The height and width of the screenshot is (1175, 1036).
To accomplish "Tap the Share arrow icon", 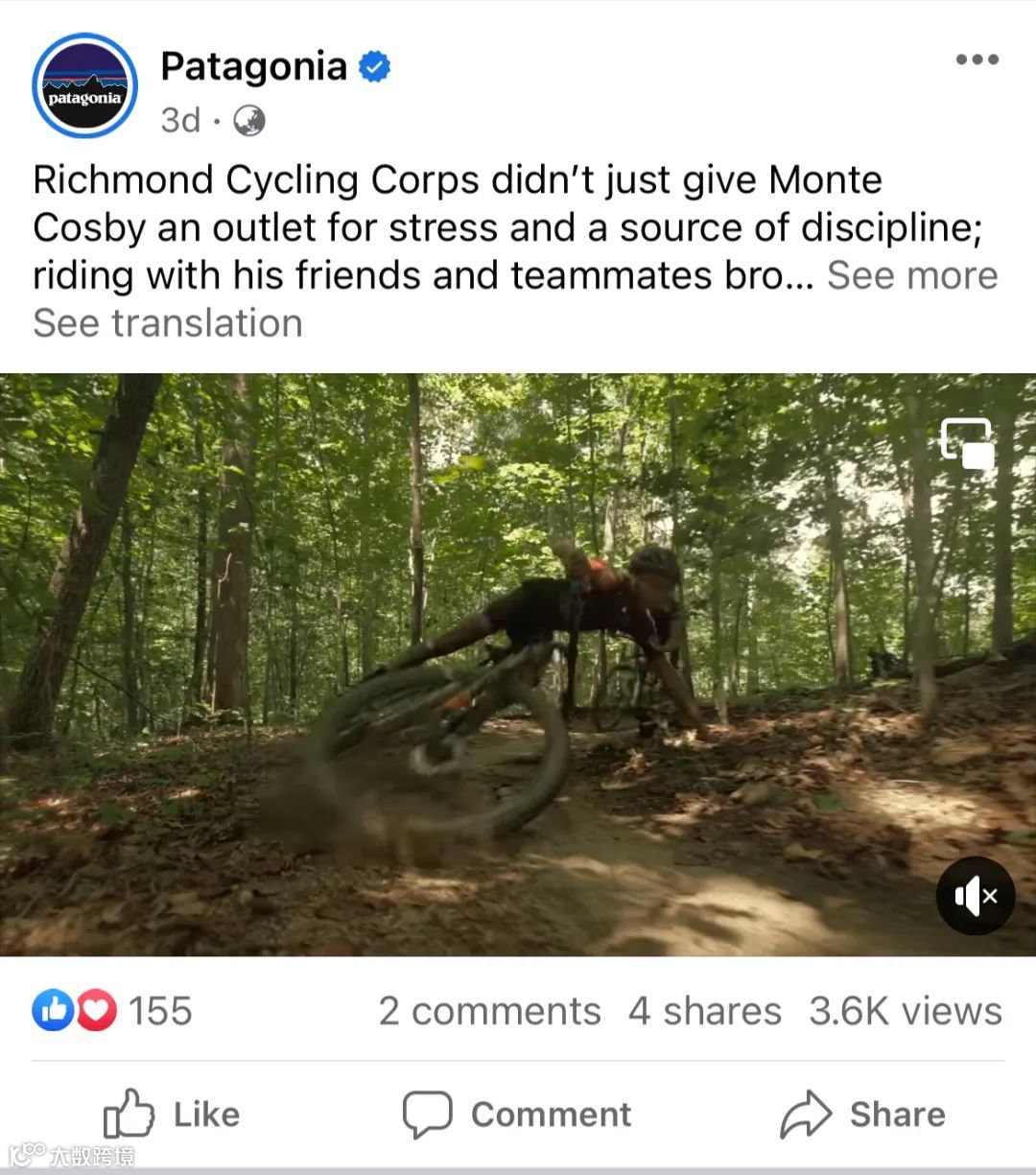I will point(805,1115).
